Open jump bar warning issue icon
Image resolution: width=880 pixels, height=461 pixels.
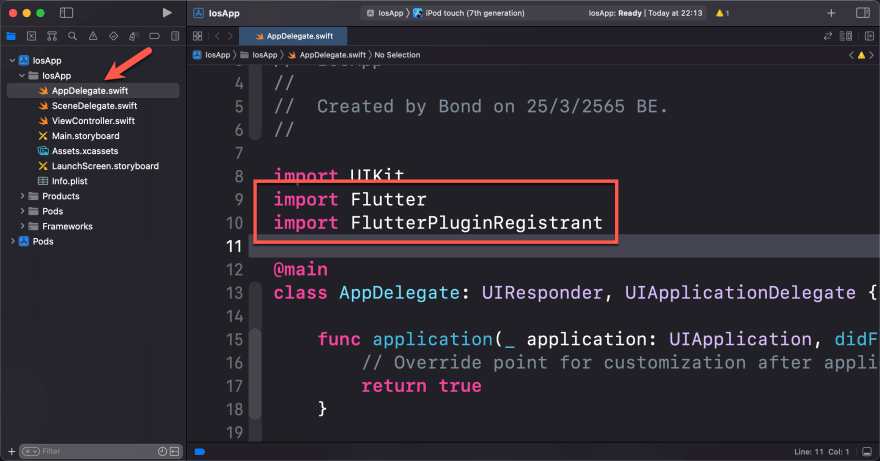point(861,55)
